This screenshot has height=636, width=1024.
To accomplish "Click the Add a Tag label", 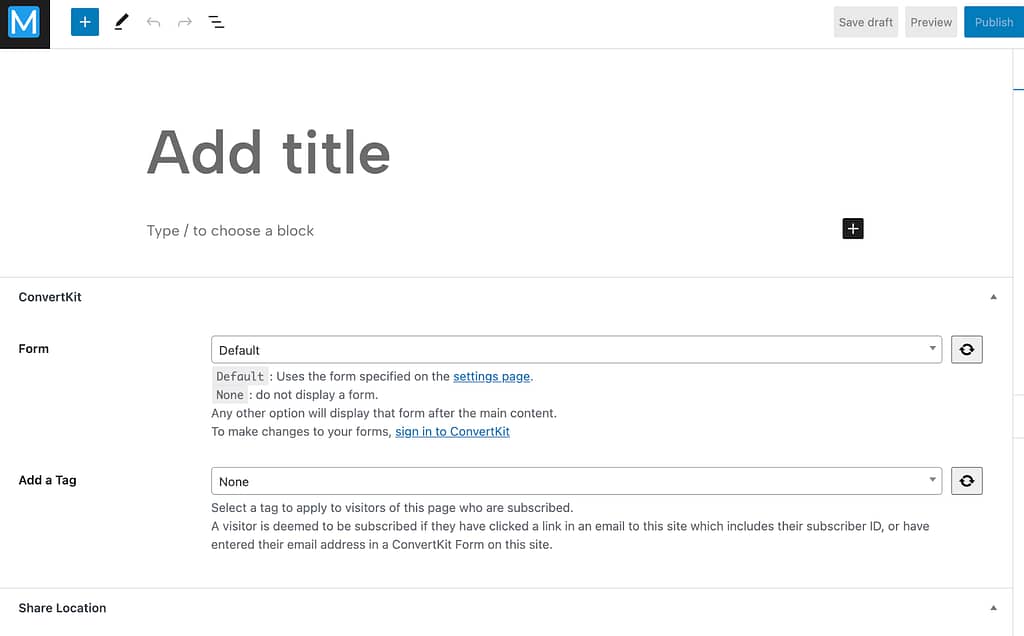I will (47, 480).
